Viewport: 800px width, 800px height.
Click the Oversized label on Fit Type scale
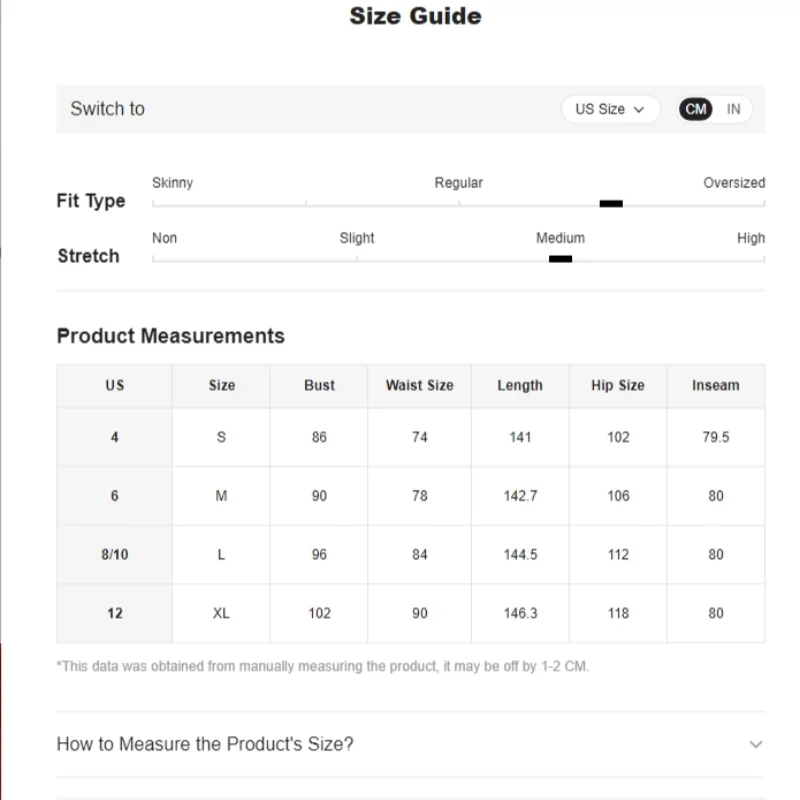pos(734,183)
